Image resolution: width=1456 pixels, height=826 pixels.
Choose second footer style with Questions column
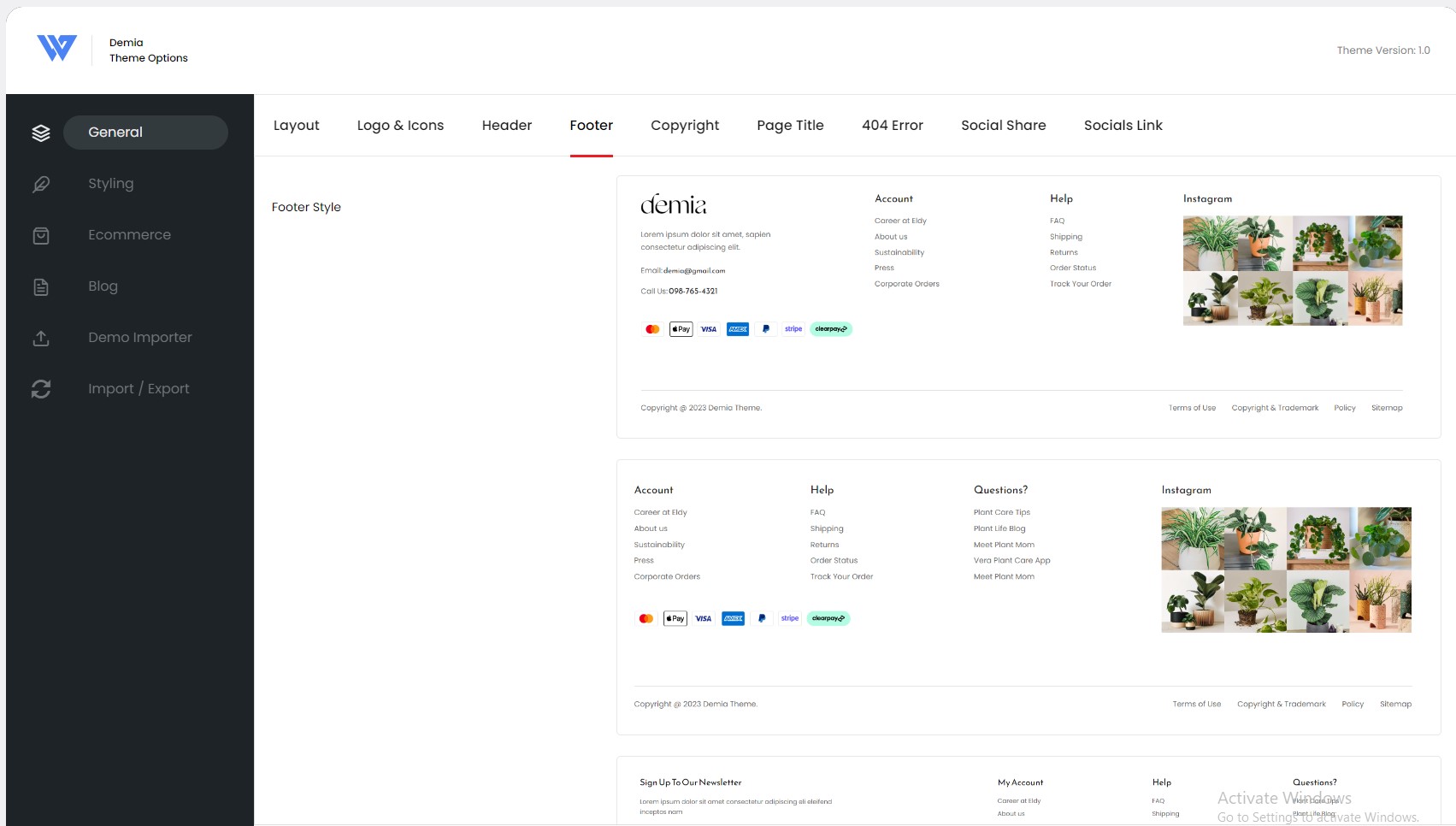coord(1029,597)
